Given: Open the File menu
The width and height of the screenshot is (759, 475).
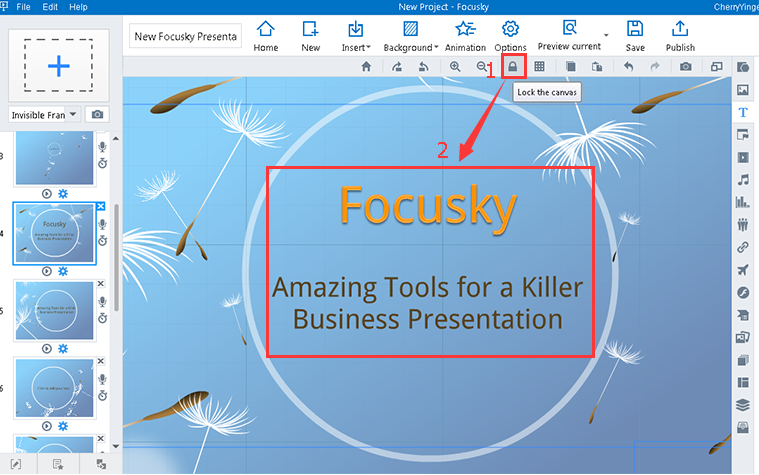Looking at the screenshot, I should pos(23,7).
